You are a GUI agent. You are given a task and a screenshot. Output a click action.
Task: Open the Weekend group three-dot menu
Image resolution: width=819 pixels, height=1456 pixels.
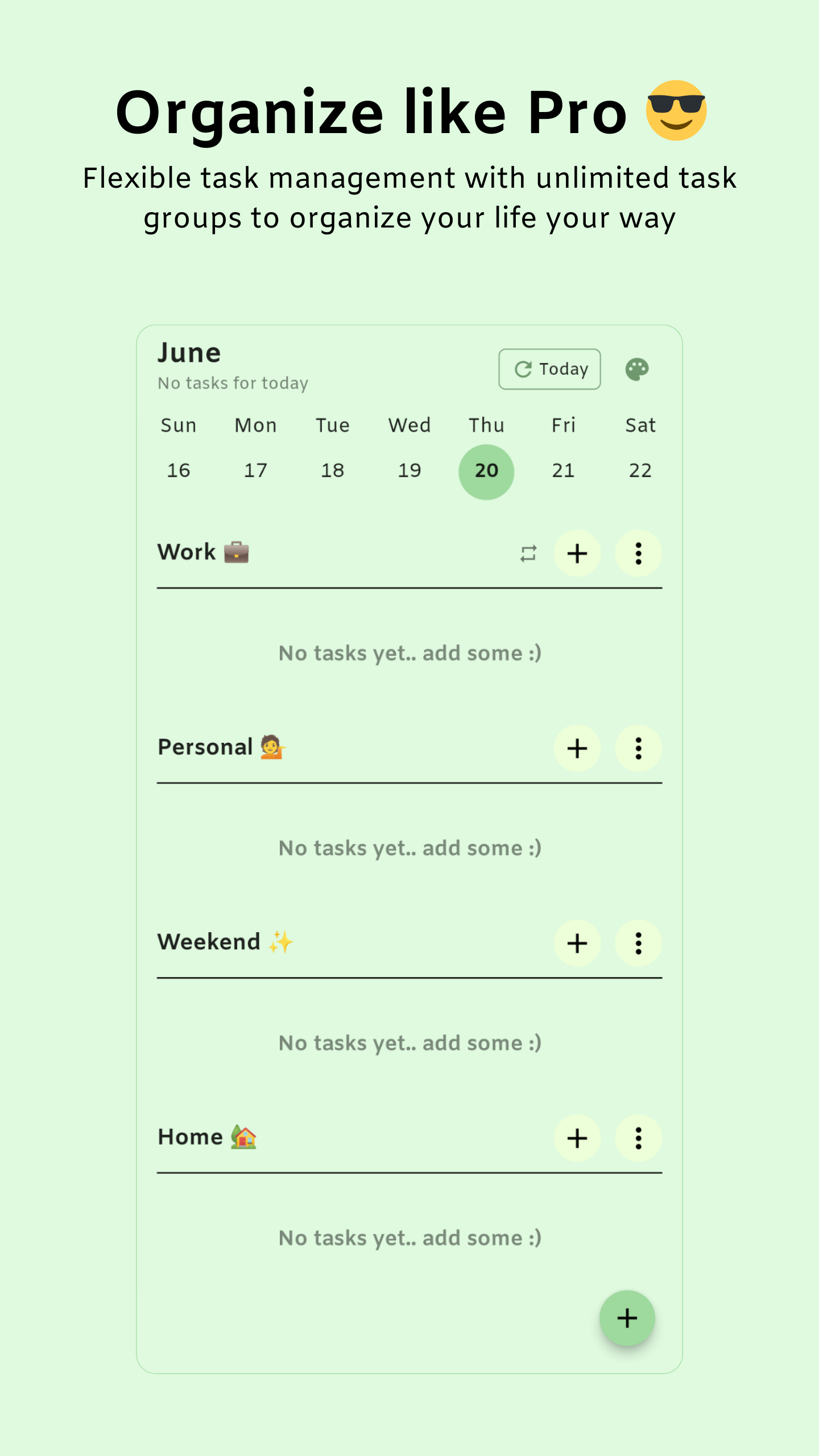(x=638, y=943)
